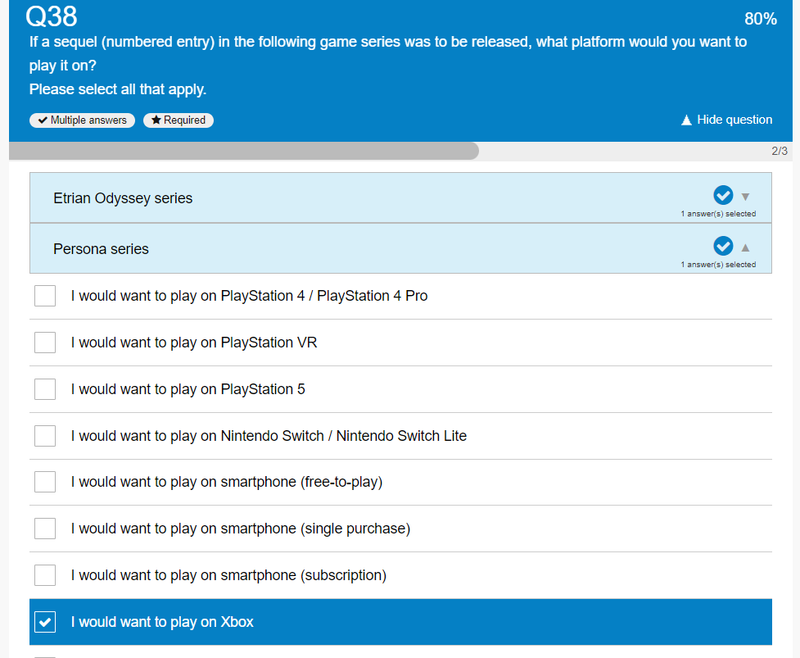Open the Etrian Odyssey series section header
Viewport: 800px width, 658px height.
click(x=401, y=198)
